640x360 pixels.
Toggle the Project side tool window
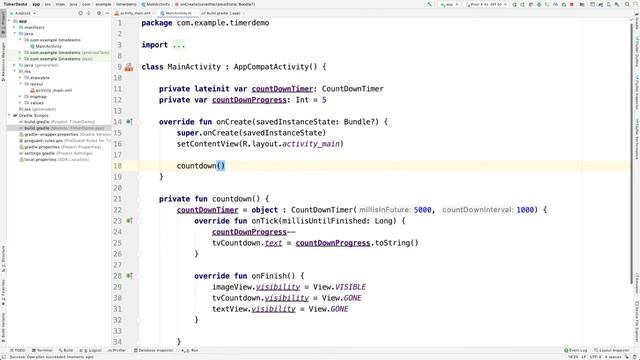tap(3, 24)
